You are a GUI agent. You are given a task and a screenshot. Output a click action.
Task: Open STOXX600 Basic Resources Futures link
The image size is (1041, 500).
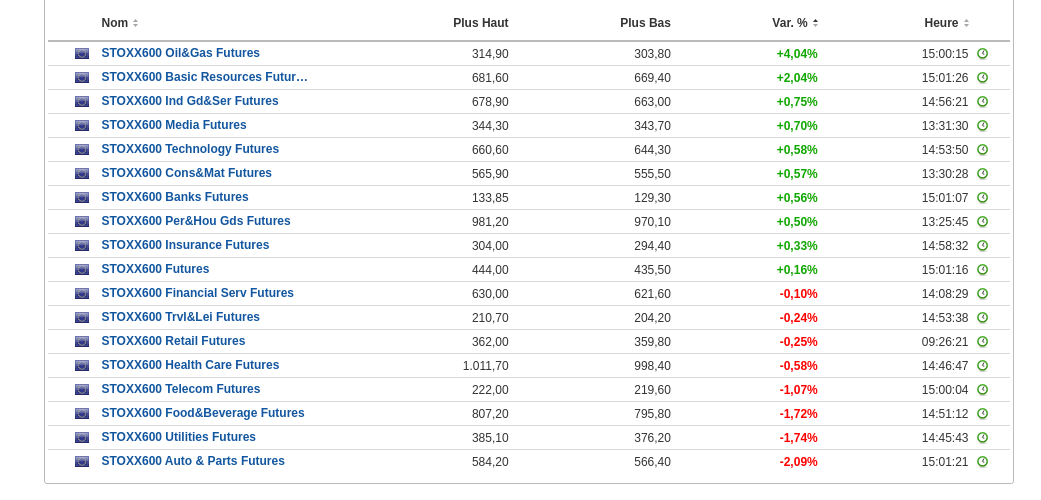tap(204, 77)
